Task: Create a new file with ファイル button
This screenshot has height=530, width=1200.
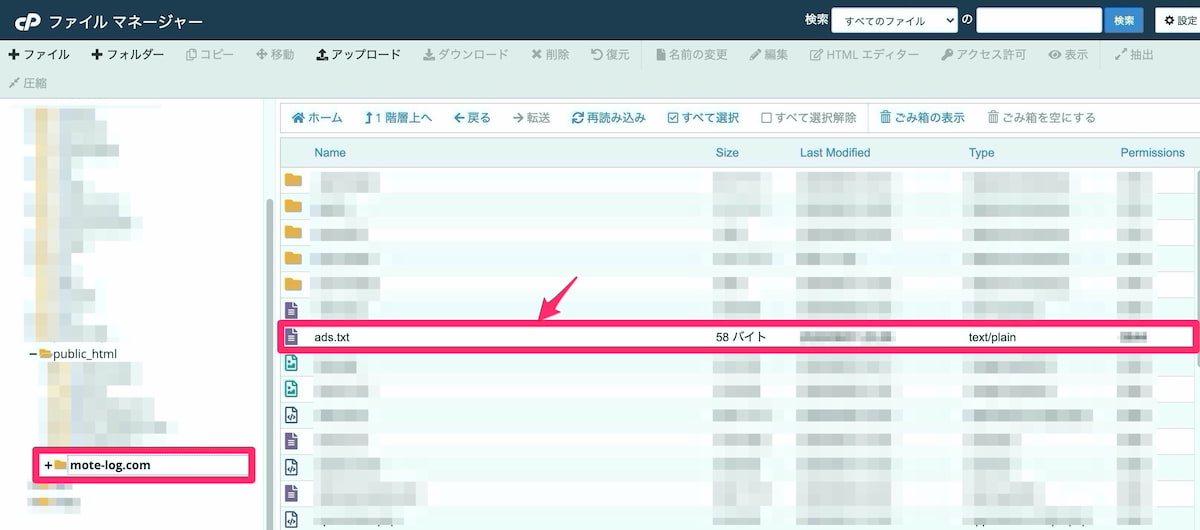Action: click(x=39, y=55)
